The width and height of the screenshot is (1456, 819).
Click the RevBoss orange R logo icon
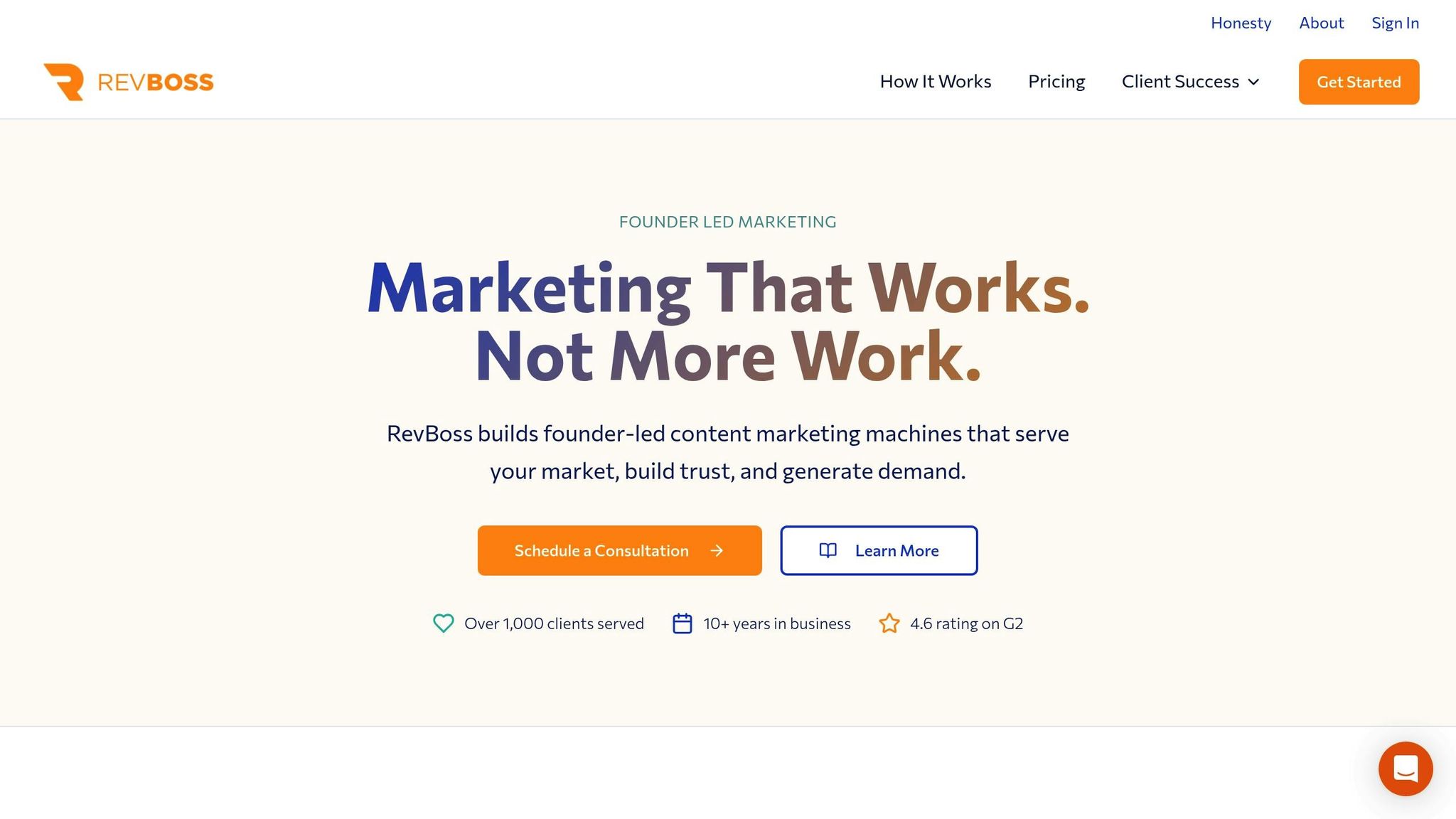click(64, 82)
